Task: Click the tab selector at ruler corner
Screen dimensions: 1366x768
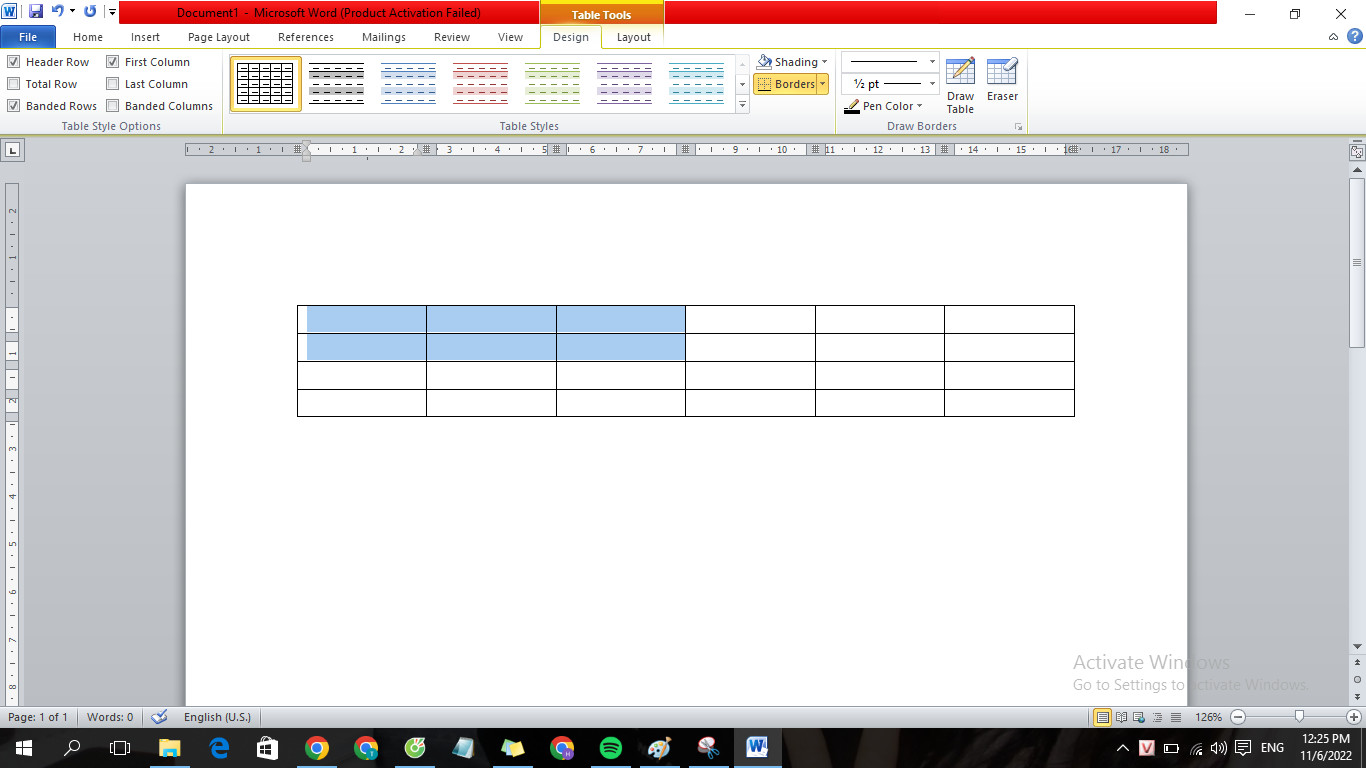Action: (12, 150)
